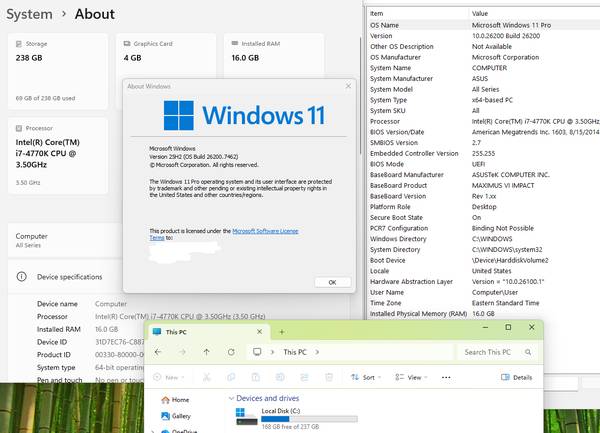Refresh the This PC folder view
The height and width of the screenshot is (433, 600).
[x=230, y=352]
